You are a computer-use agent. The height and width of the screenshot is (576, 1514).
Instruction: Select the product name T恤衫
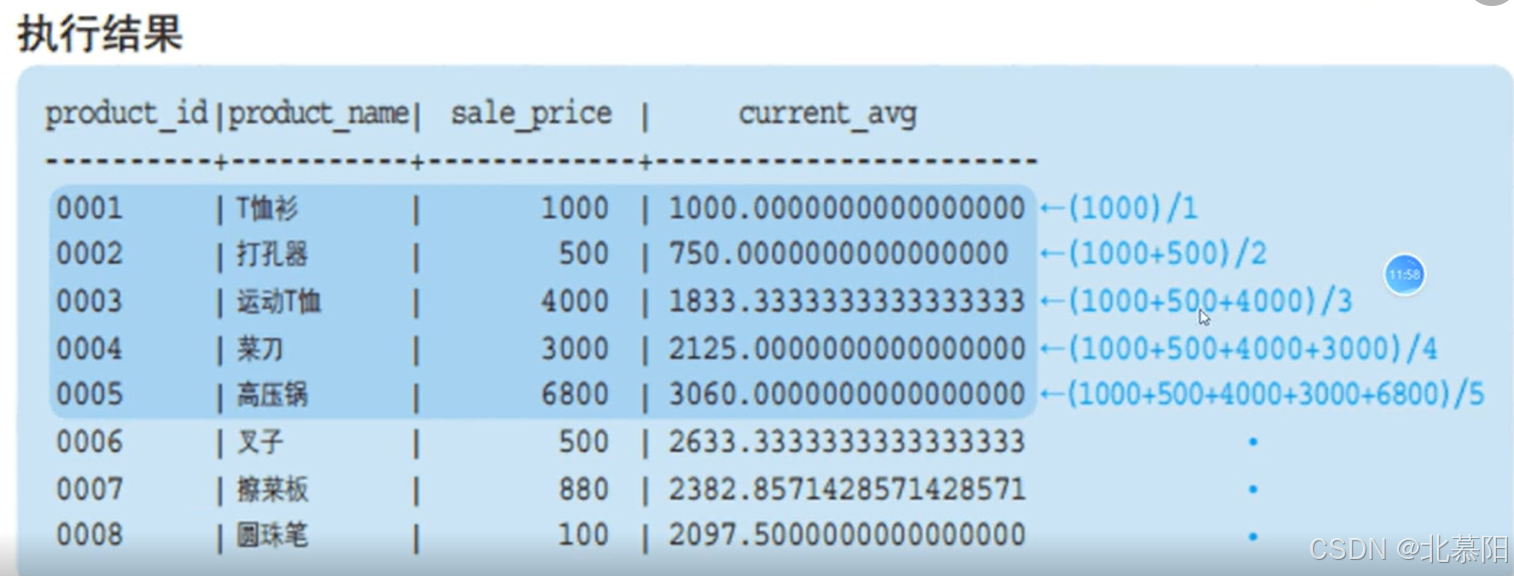pos(267,208)
